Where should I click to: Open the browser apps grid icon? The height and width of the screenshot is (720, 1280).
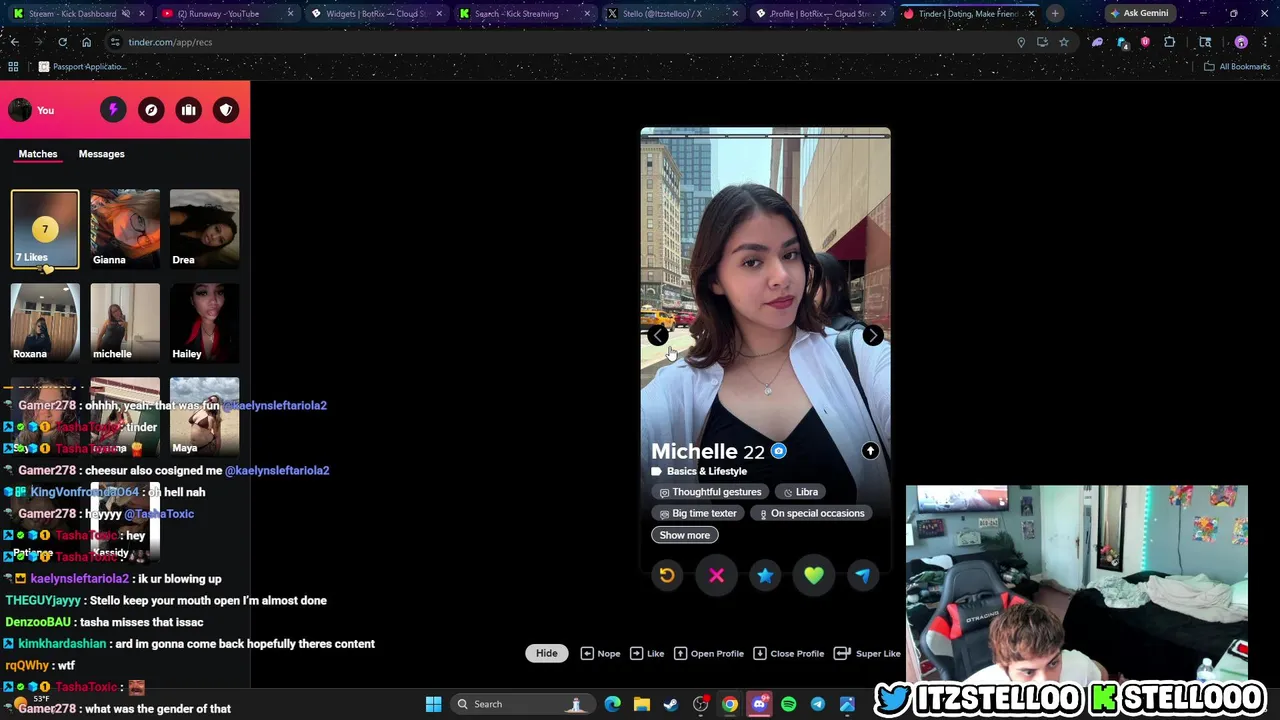[13, 66]
